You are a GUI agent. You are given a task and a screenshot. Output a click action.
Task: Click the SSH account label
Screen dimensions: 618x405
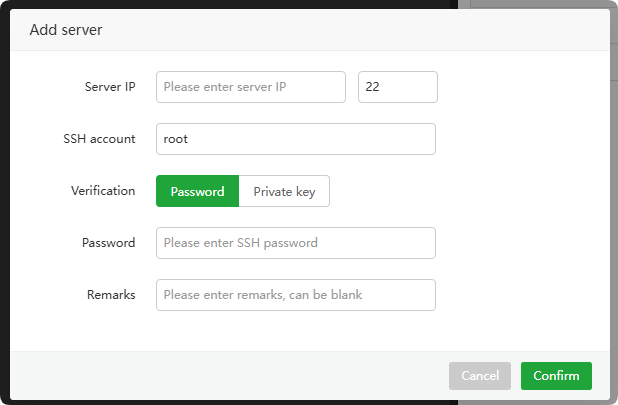pyautogui.click(x=99, y=139)
